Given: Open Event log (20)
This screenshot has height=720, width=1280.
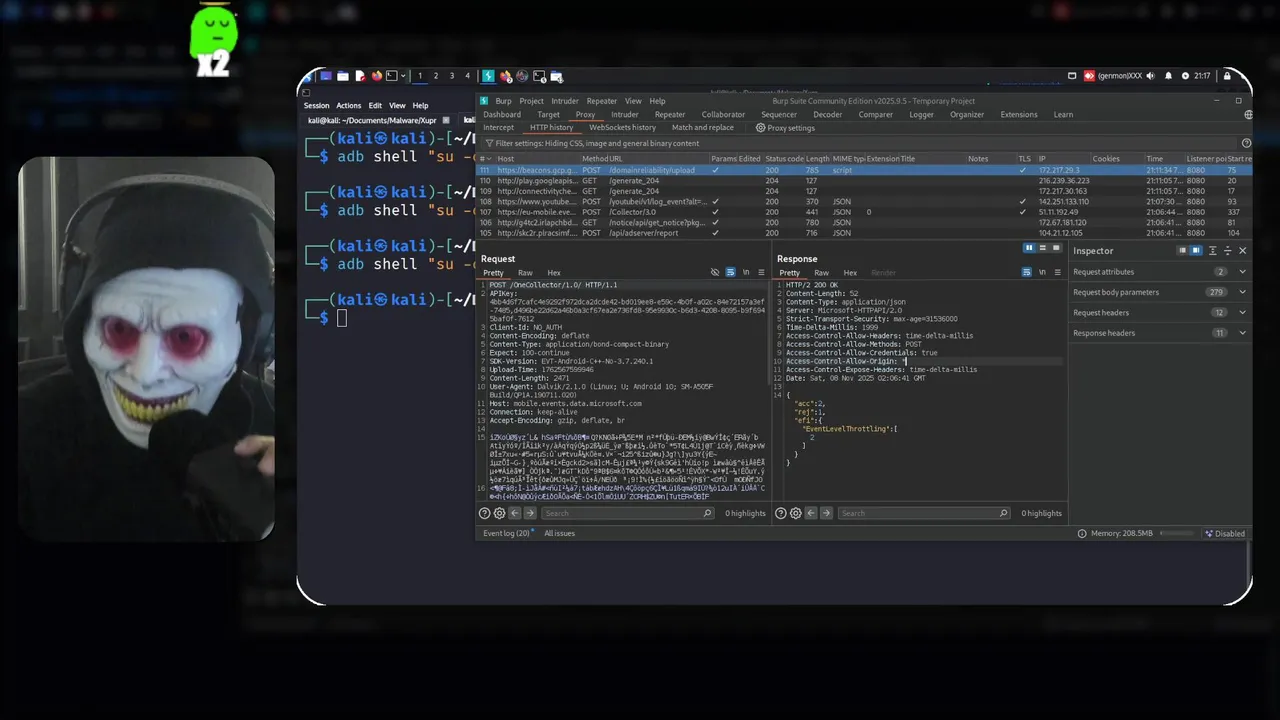Looking at the screenshot, I should coord(506,533).
